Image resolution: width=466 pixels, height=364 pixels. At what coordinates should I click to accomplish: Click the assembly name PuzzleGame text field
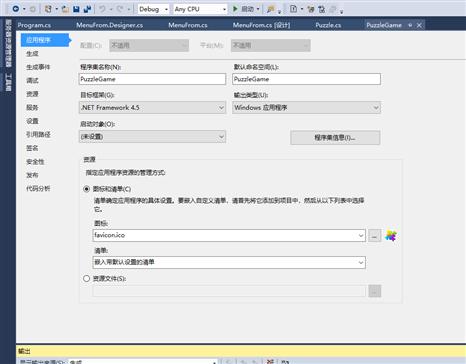point(152,79)
